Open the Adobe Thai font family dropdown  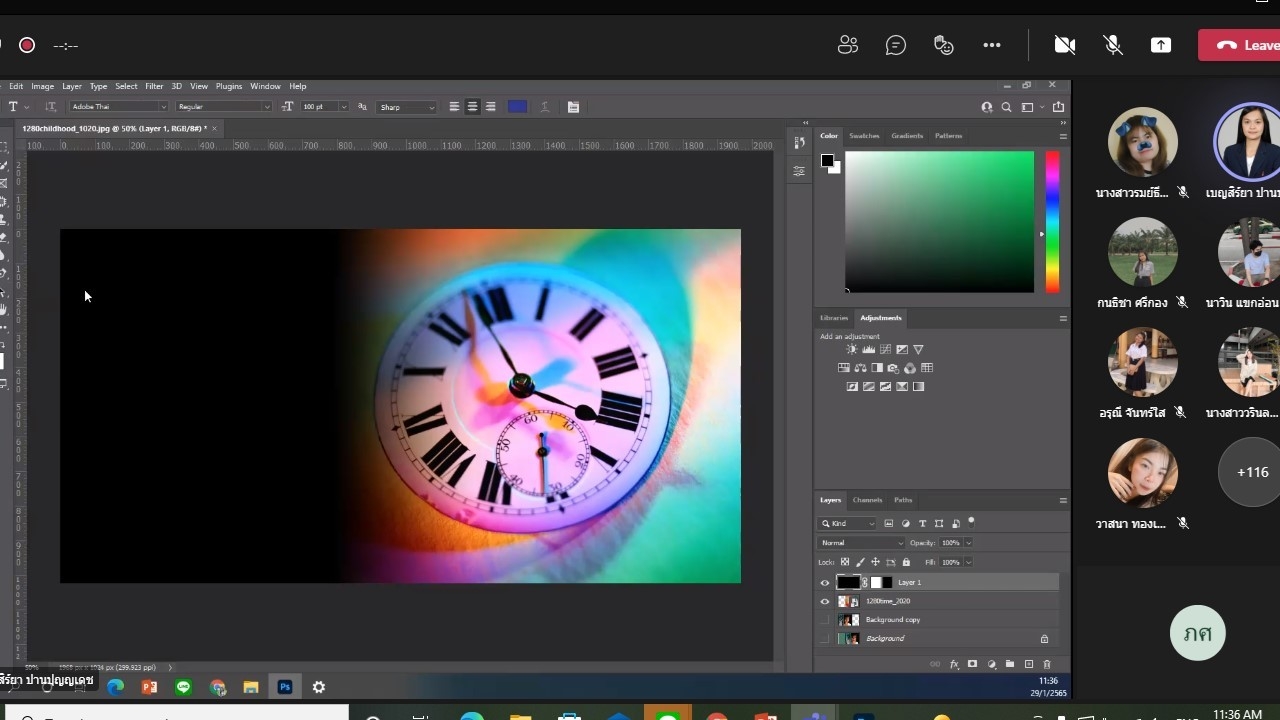[x=118, y=107]
